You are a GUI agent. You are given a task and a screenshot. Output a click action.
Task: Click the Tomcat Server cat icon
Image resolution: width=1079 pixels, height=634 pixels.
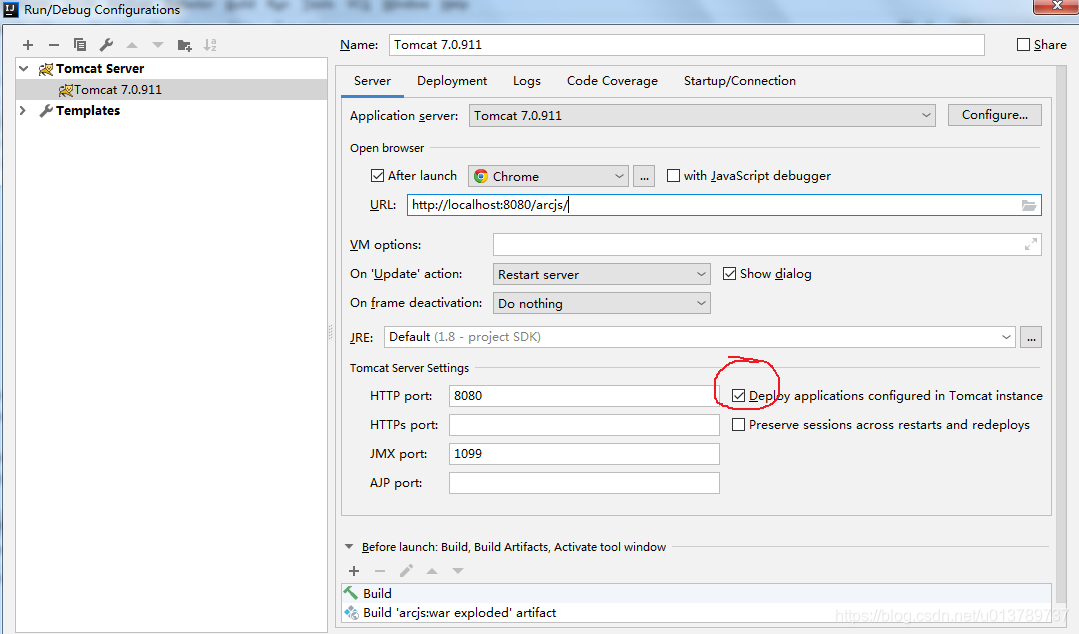click(46, 69)
